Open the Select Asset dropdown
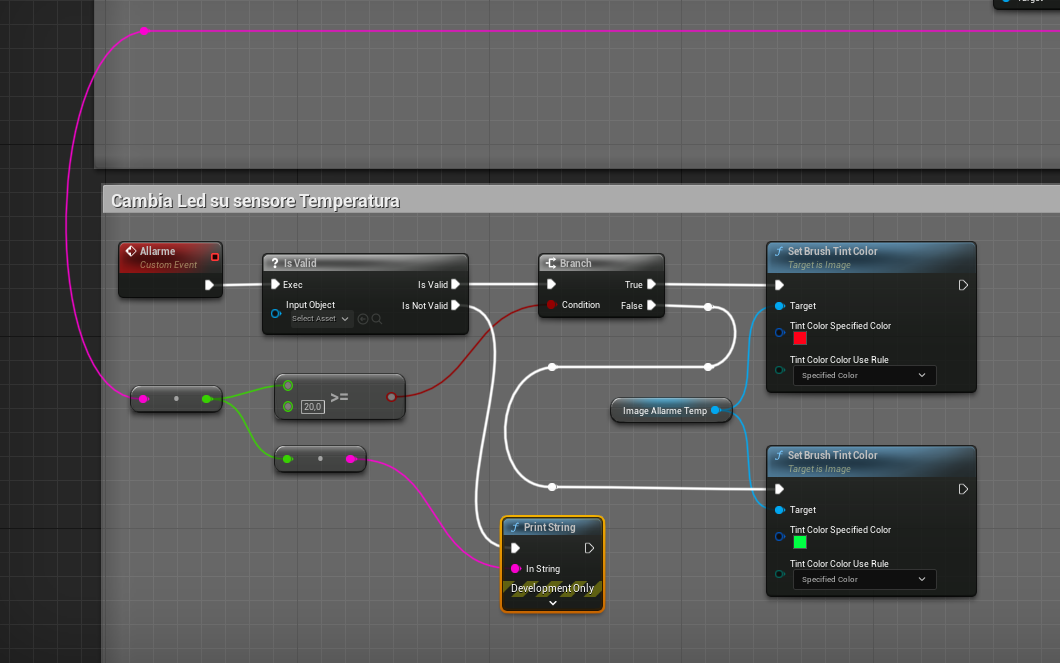The height and width of the screenshot is (663, 1060). point(320,319)
